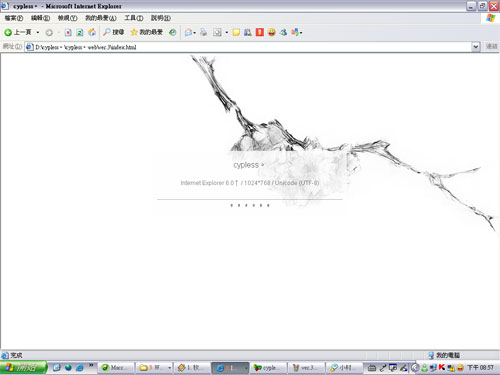Open the 說明(H) menu
Image resolution: width=500 pixels, height=375 pixels.
click(161, 18)
